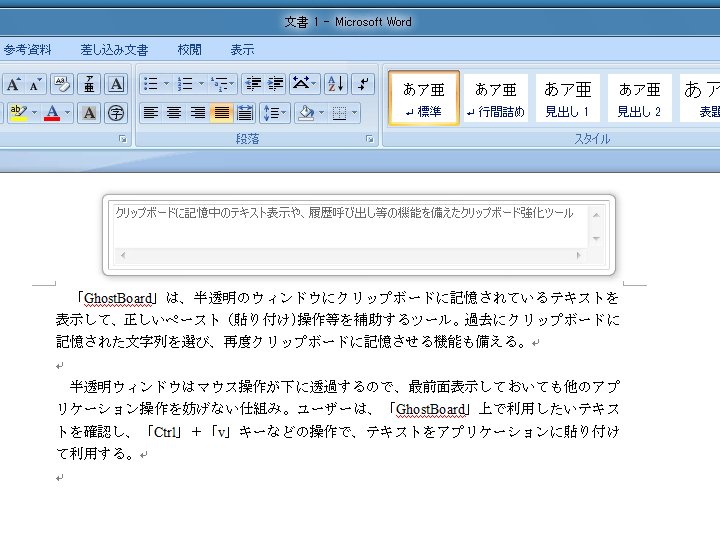Open the phonetic guide (ruby) tool

tap(89, 84)
